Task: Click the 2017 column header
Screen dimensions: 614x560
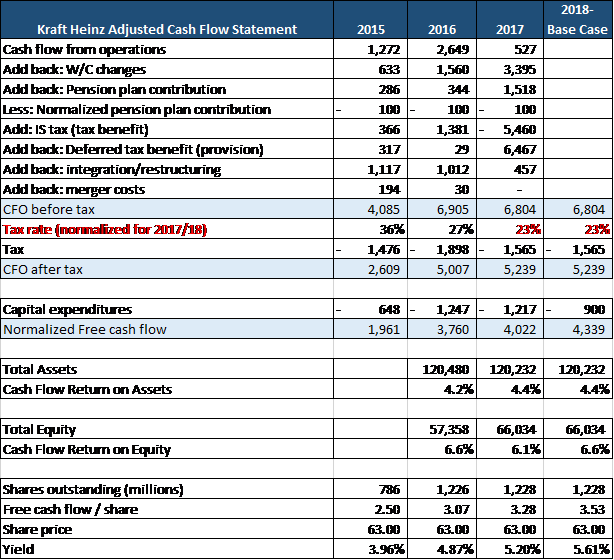Action: pyautogui.click(x=509, y=29)
